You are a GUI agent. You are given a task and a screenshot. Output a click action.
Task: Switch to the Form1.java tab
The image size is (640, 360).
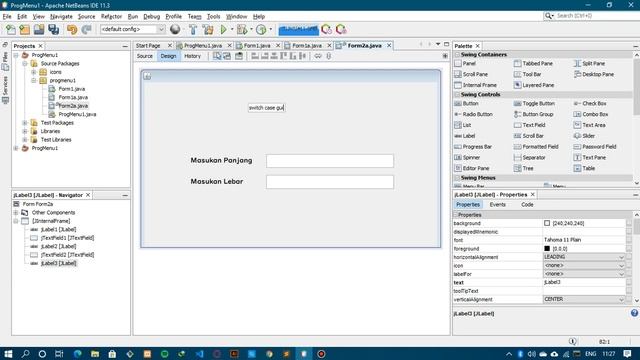tap(257, 46)
